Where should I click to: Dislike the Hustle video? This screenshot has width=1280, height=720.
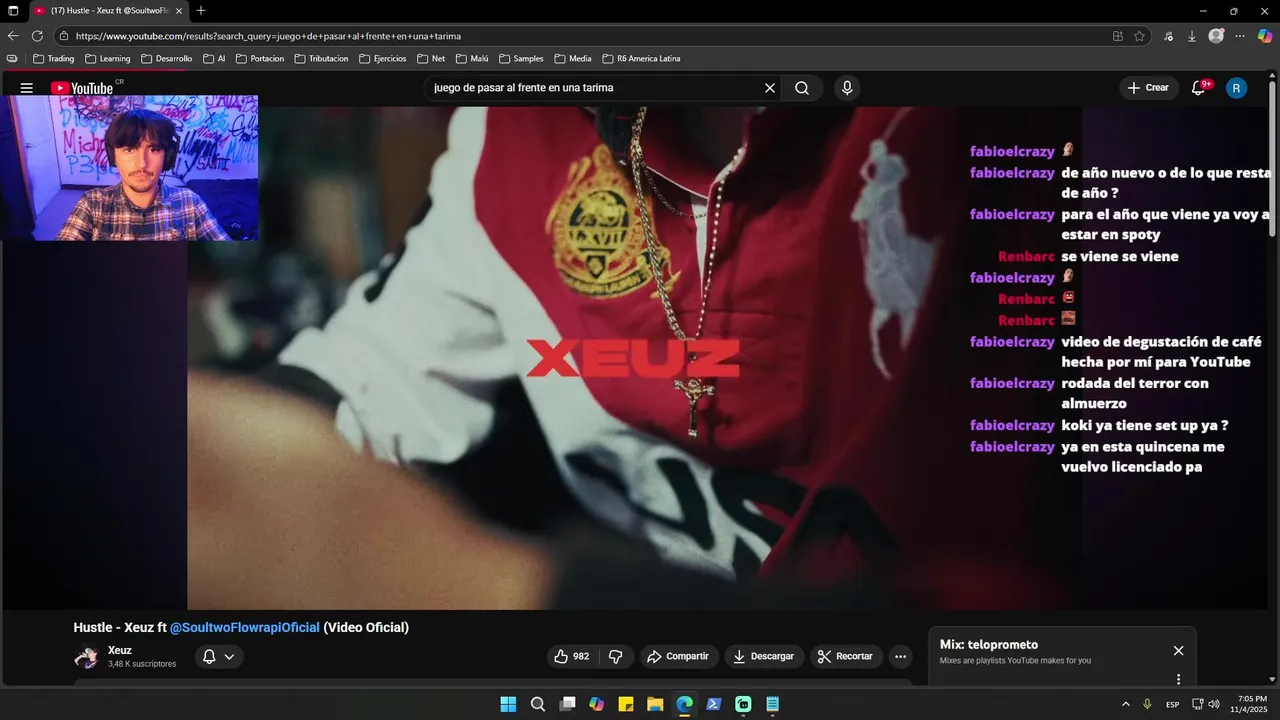pyautogui.click(x=615, y=656)
